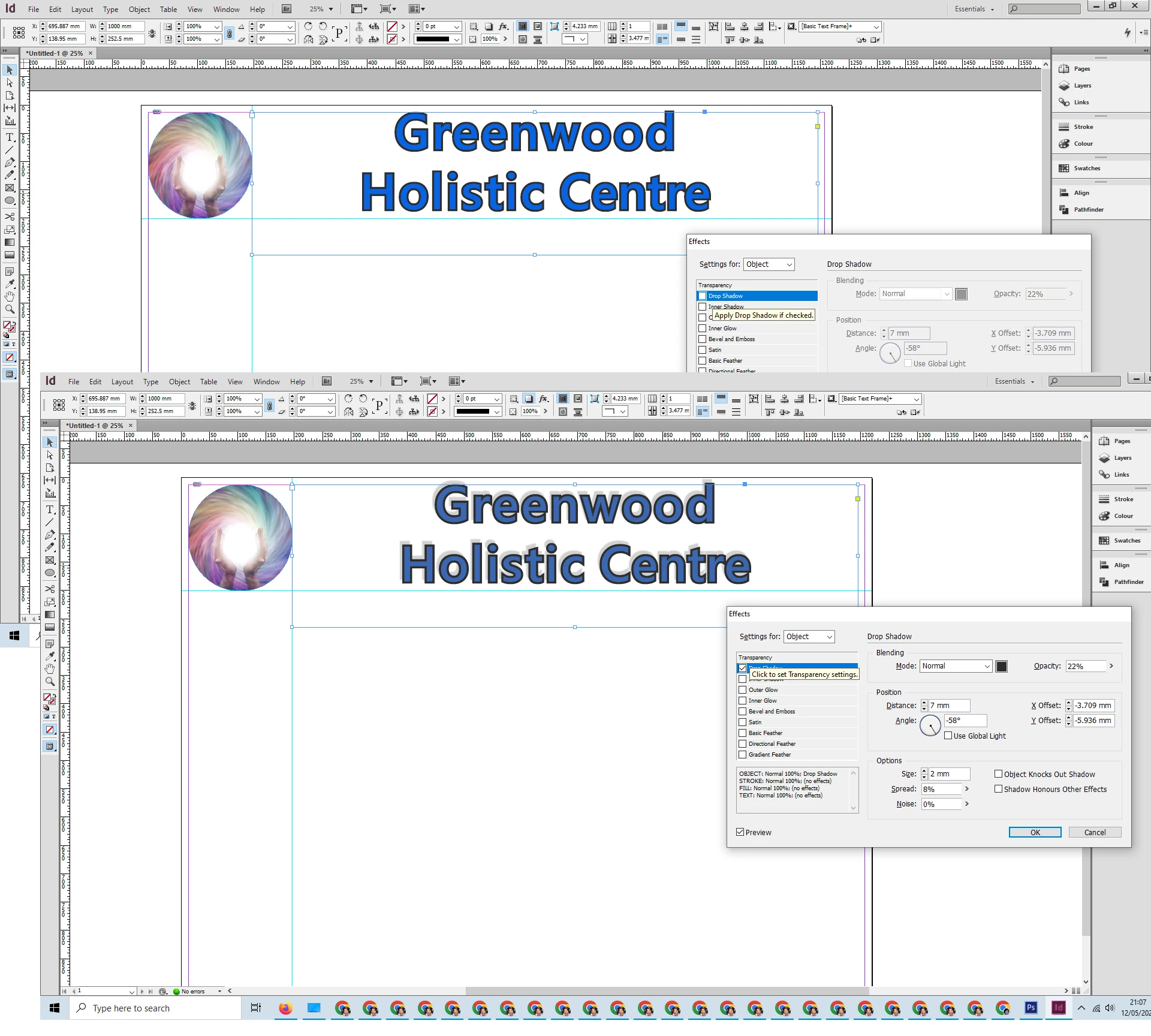1151x1036 pixels.
Task: Activate Zoom tool in front window's toolbox
Action: click(50, 681)
